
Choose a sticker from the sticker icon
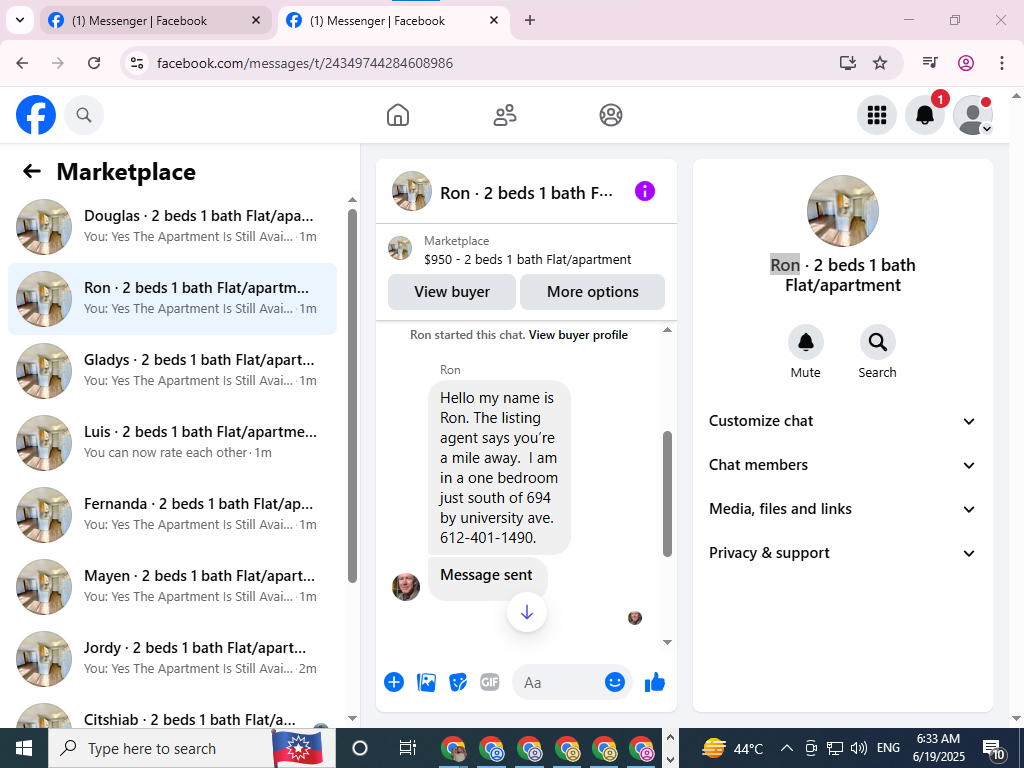tap(458, 682)
